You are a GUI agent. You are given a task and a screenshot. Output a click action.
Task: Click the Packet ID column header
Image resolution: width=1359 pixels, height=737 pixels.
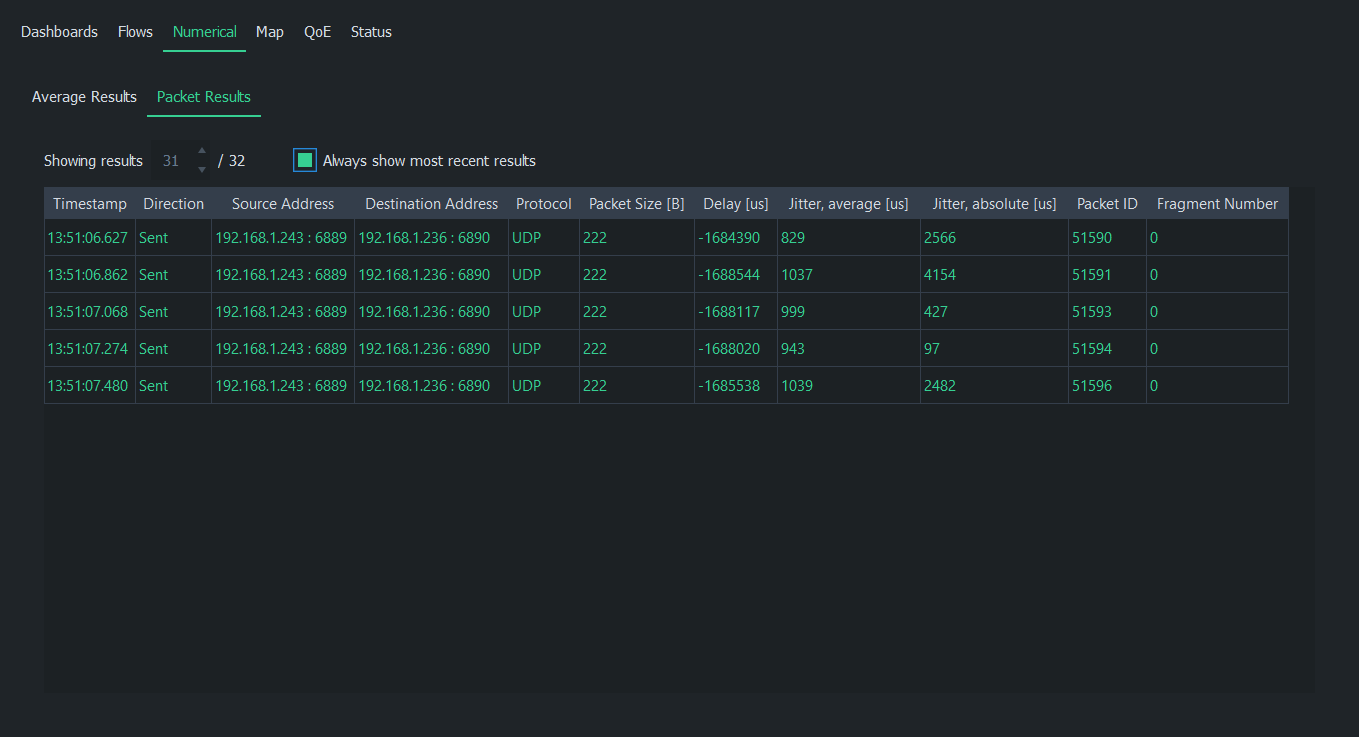pyautogui.click(x=1106, y=204)
